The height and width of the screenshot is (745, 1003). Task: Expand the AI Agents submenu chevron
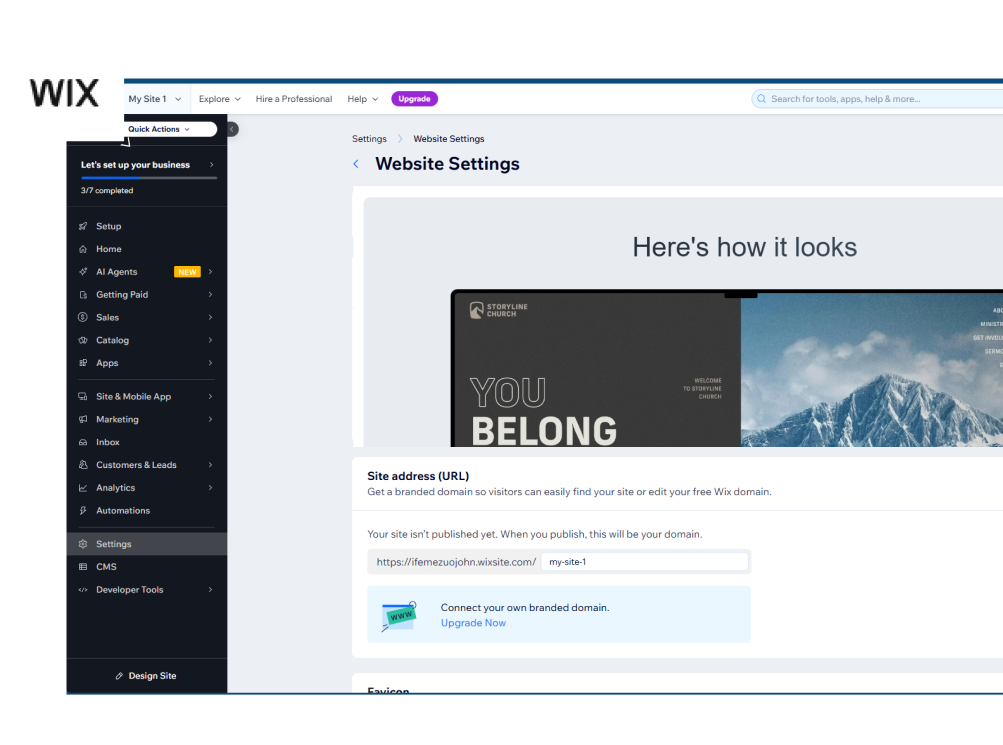pos(210,272)
